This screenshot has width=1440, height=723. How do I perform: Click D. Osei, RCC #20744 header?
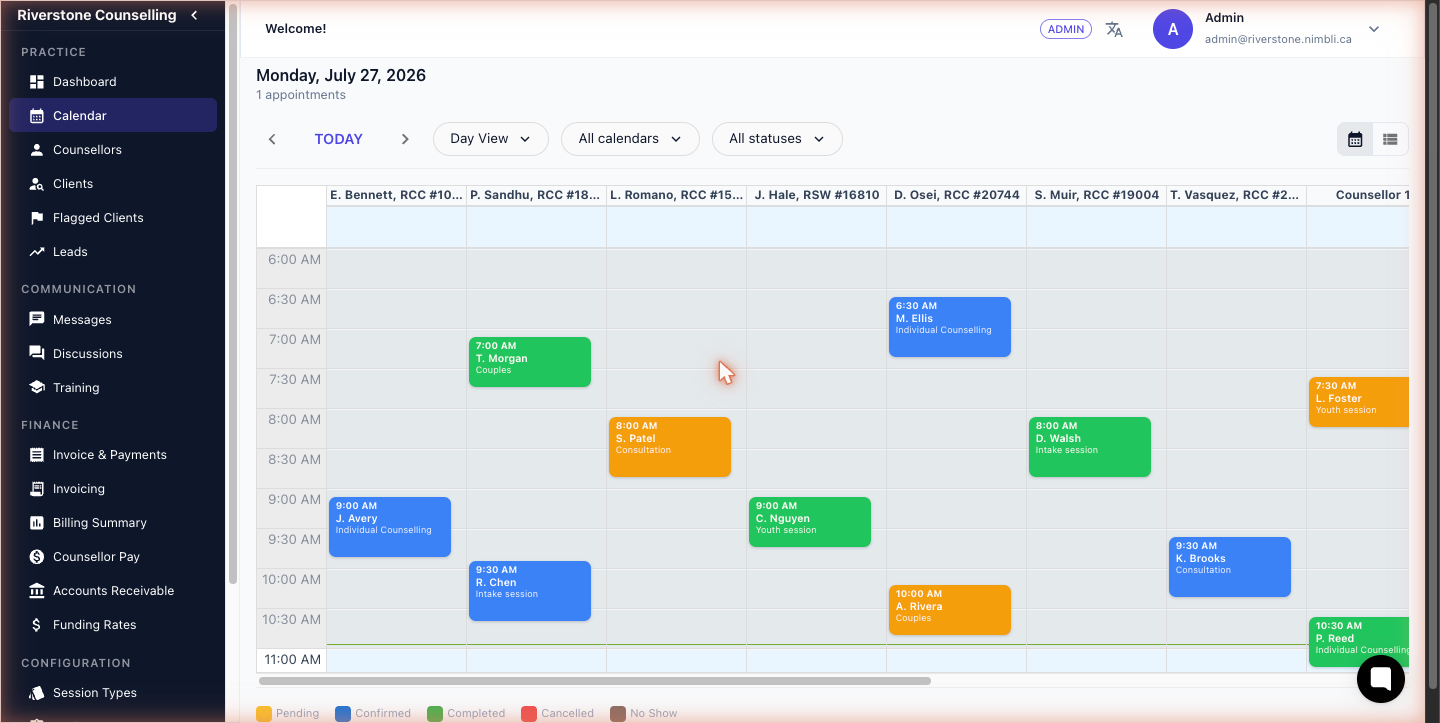(x=957, y=195)
